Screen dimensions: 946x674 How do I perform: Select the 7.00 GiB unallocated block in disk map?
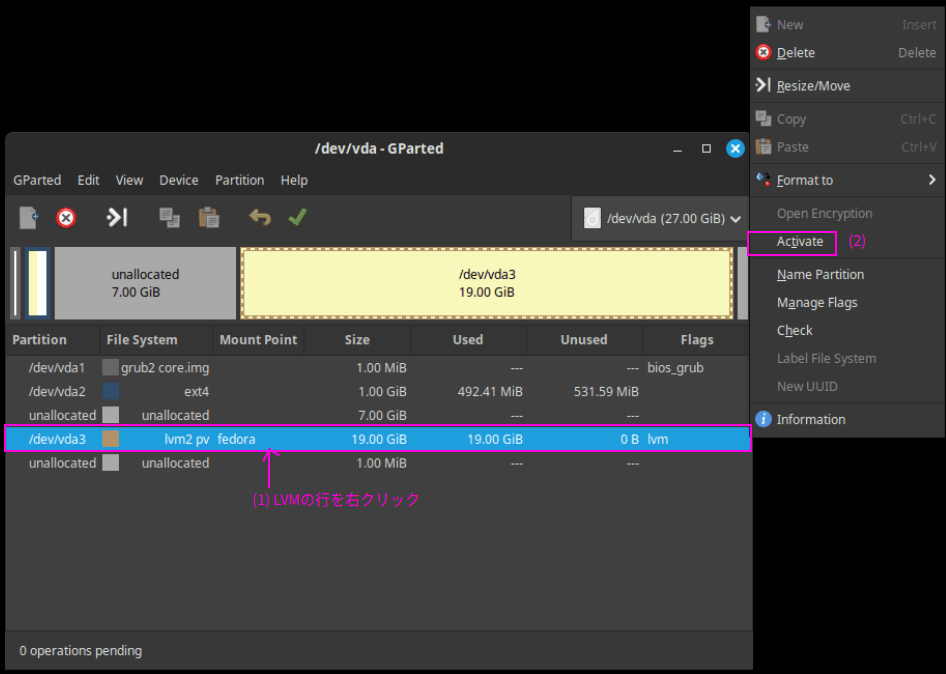[145, 283]
